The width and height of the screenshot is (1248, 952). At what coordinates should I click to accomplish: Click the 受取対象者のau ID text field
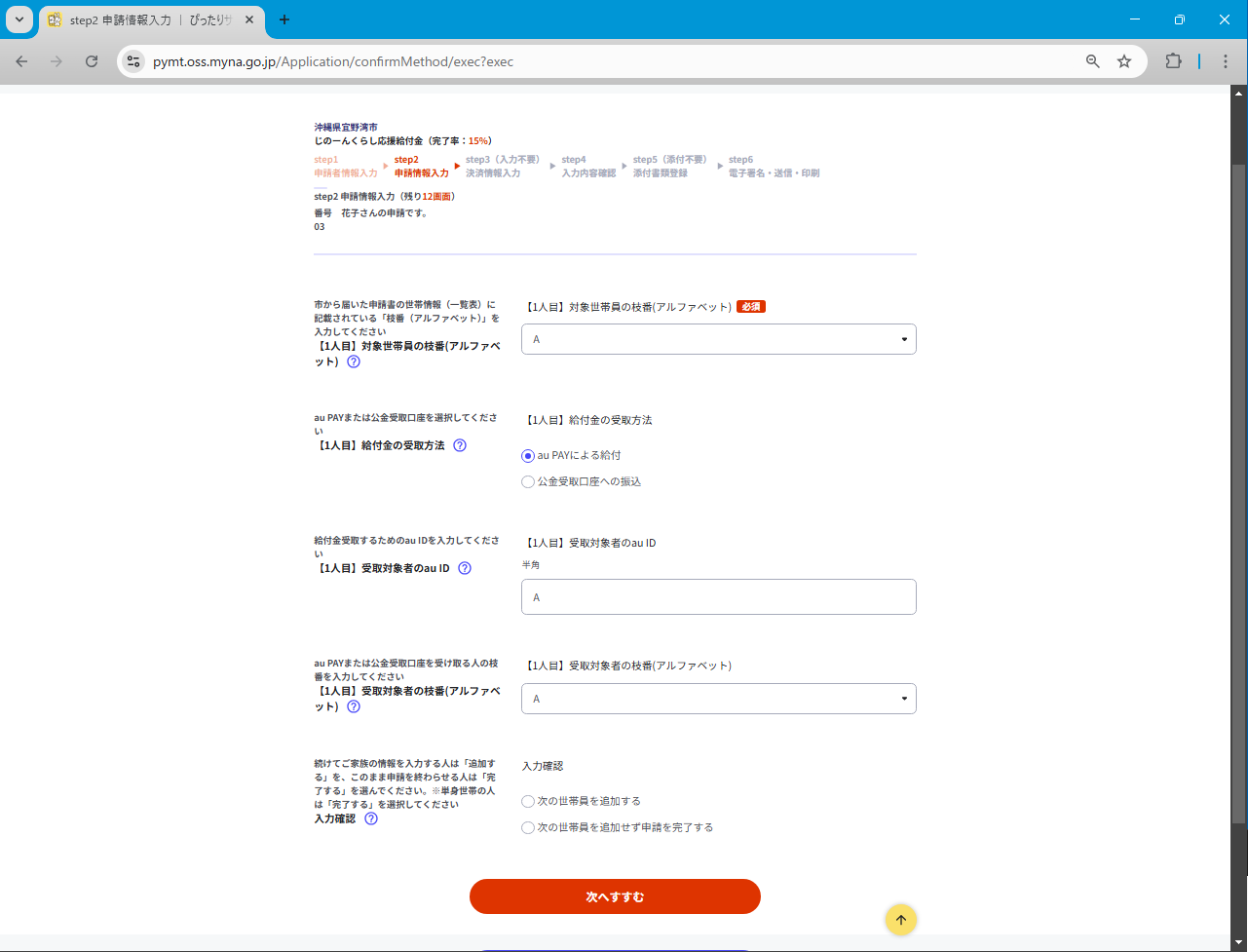pyautogui.click(x=718, y=597)
